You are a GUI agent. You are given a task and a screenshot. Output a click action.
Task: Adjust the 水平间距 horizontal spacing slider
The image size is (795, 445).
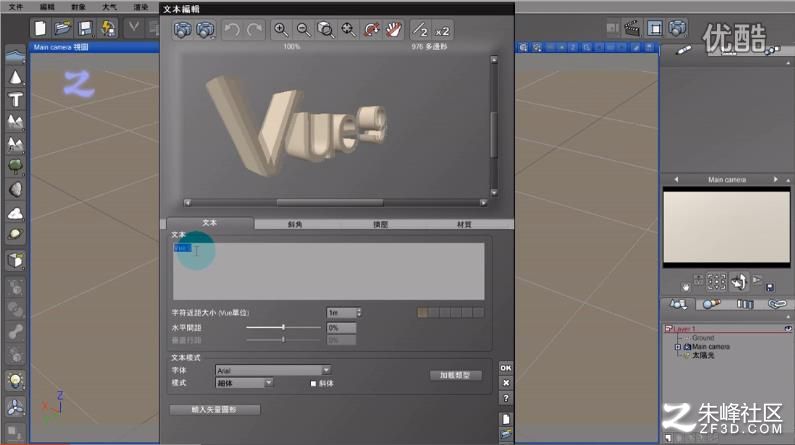coord(283,327)
